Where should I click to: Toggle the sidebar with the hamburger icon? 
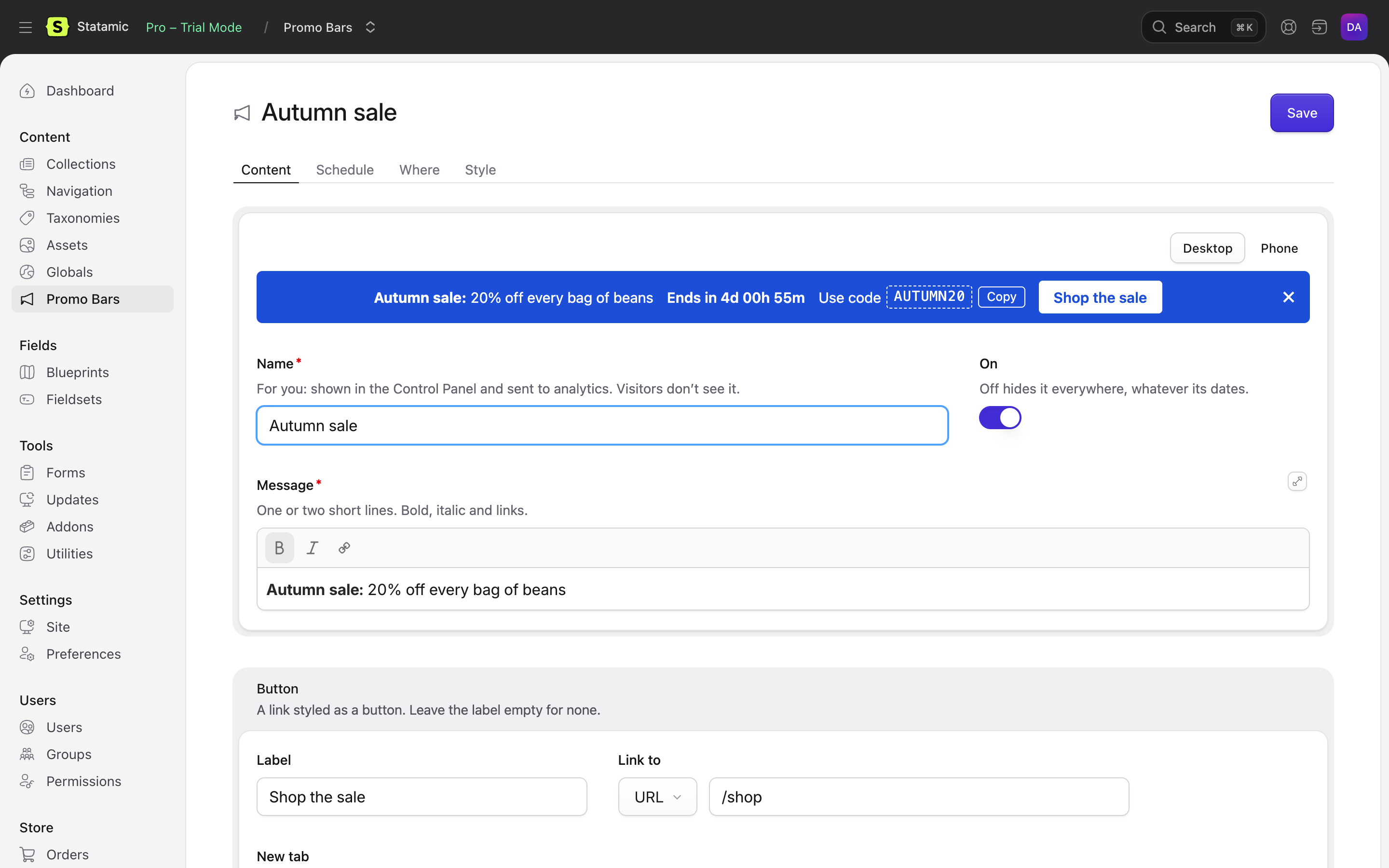(x=25, y=27)
